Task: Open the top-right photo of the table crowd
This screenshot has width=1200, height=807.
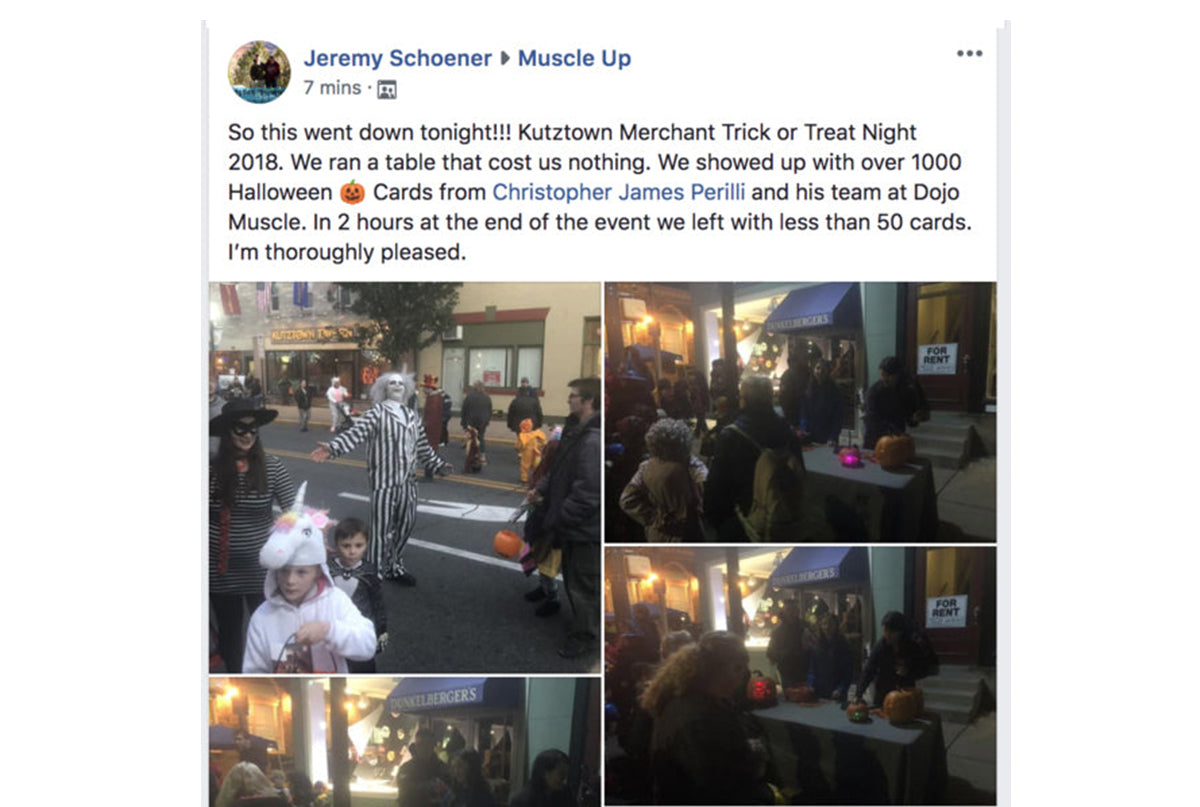Action: point(800,412)
